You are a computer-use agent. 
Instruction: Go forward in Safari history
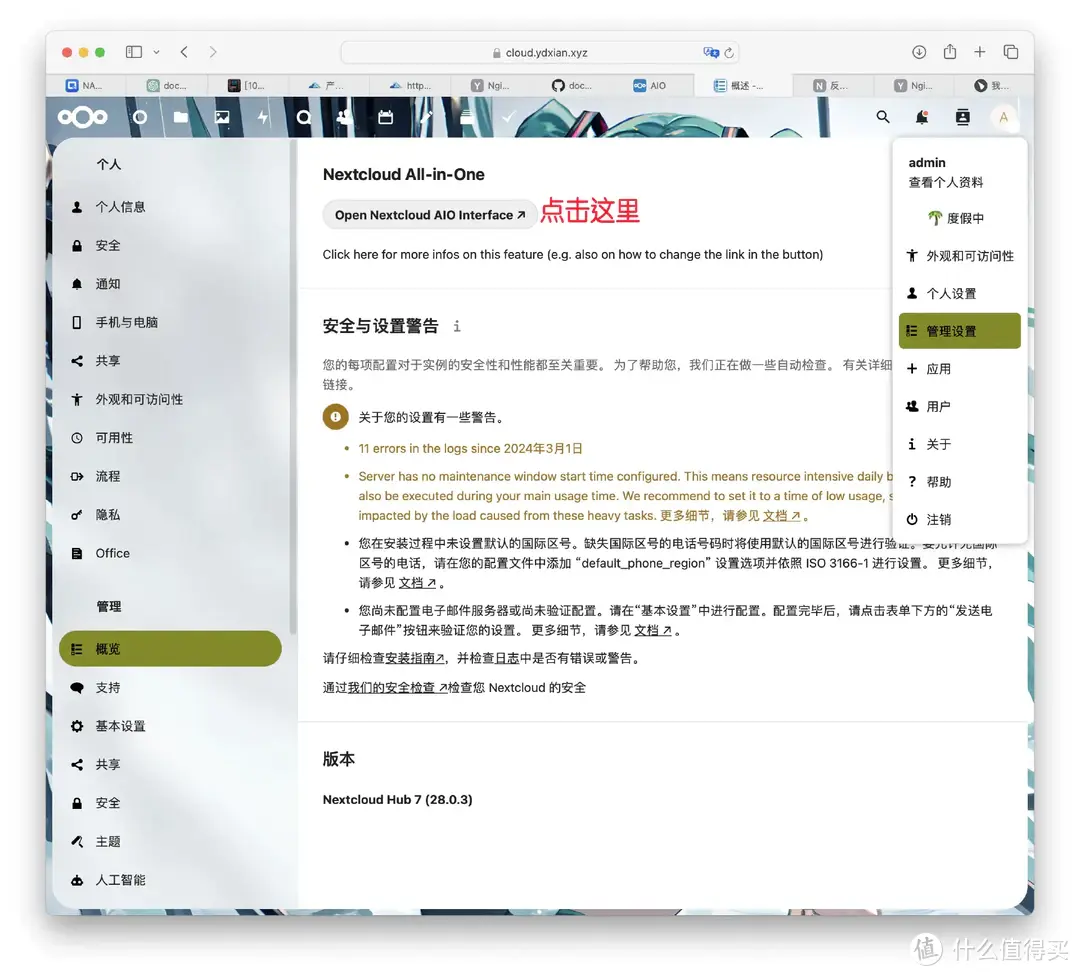(x=213, y=52)
